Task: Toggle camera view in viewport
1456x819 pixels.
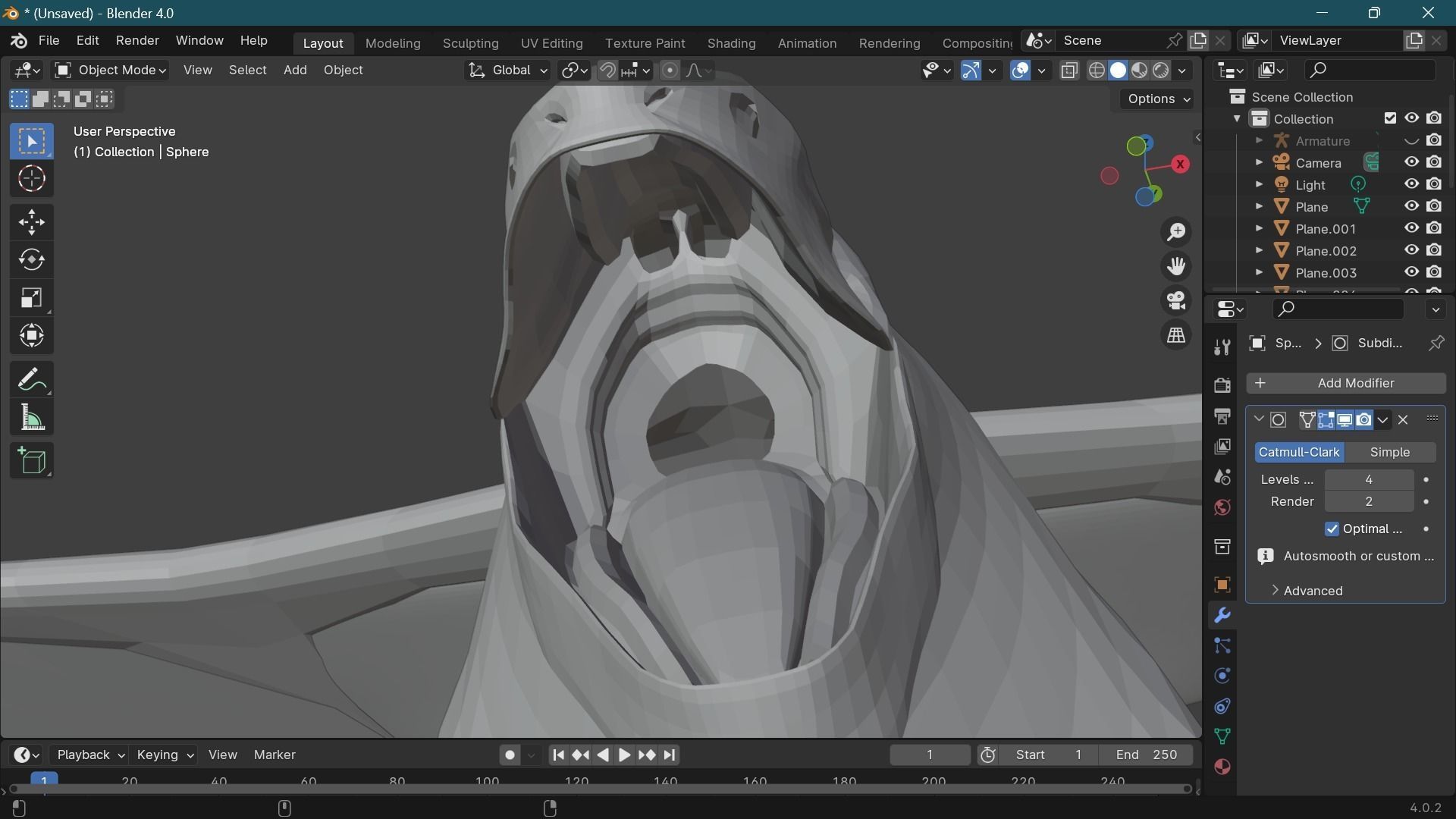Action: tap(1176, 301)
